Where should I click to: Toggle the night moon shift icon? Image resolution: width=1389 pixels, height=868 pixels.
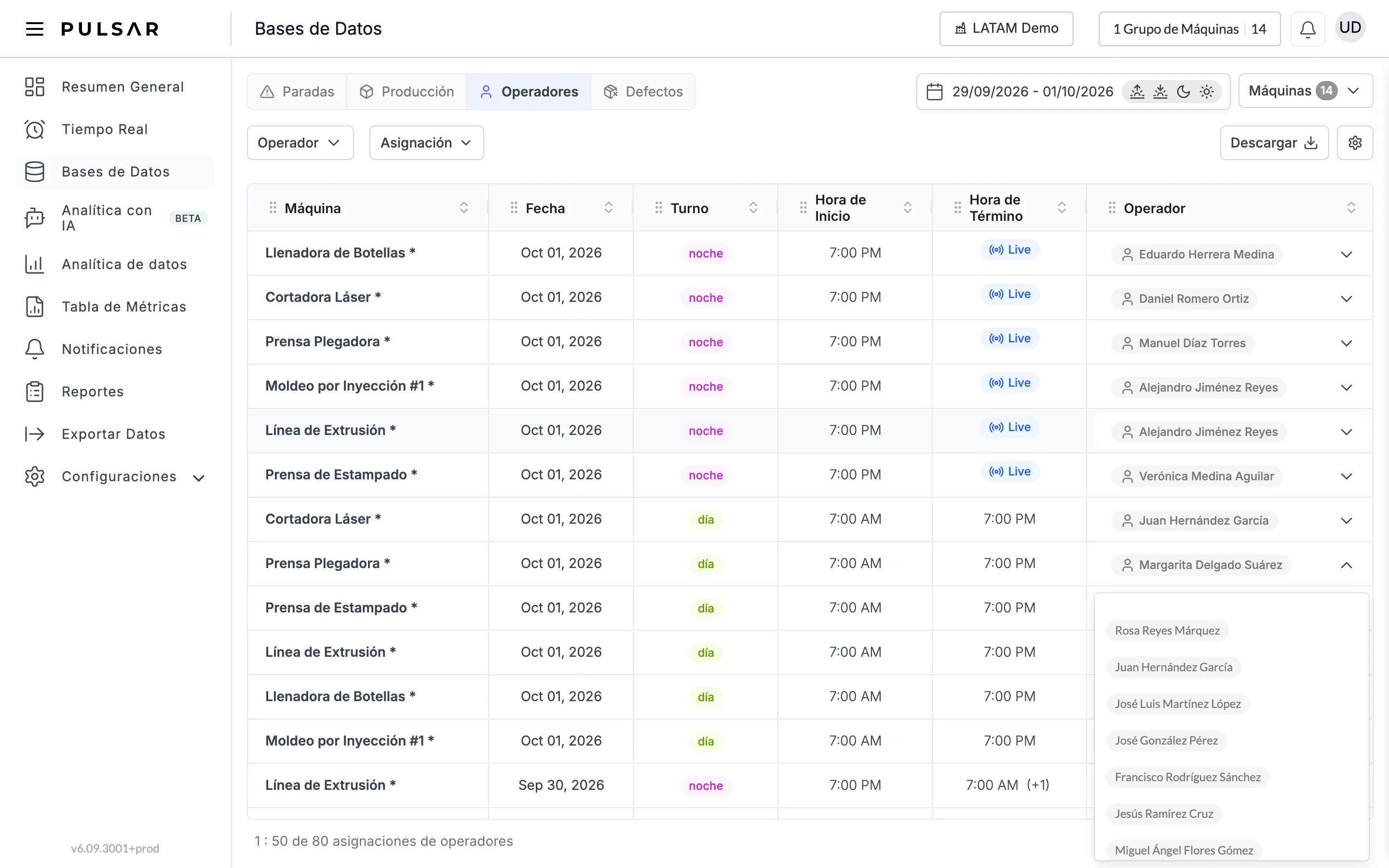click(x=1183, y=92)
